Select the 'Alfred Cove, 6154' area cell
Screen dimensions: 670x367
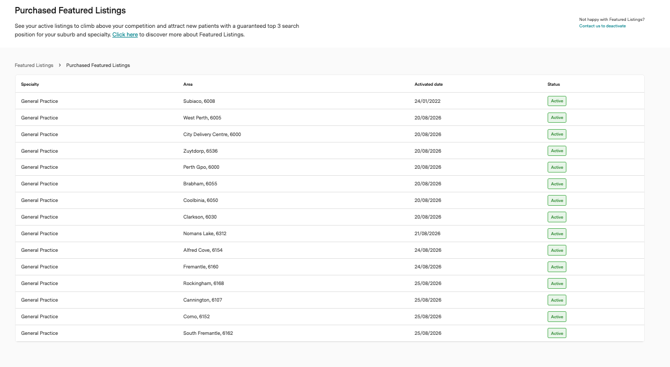click(203, 250)
